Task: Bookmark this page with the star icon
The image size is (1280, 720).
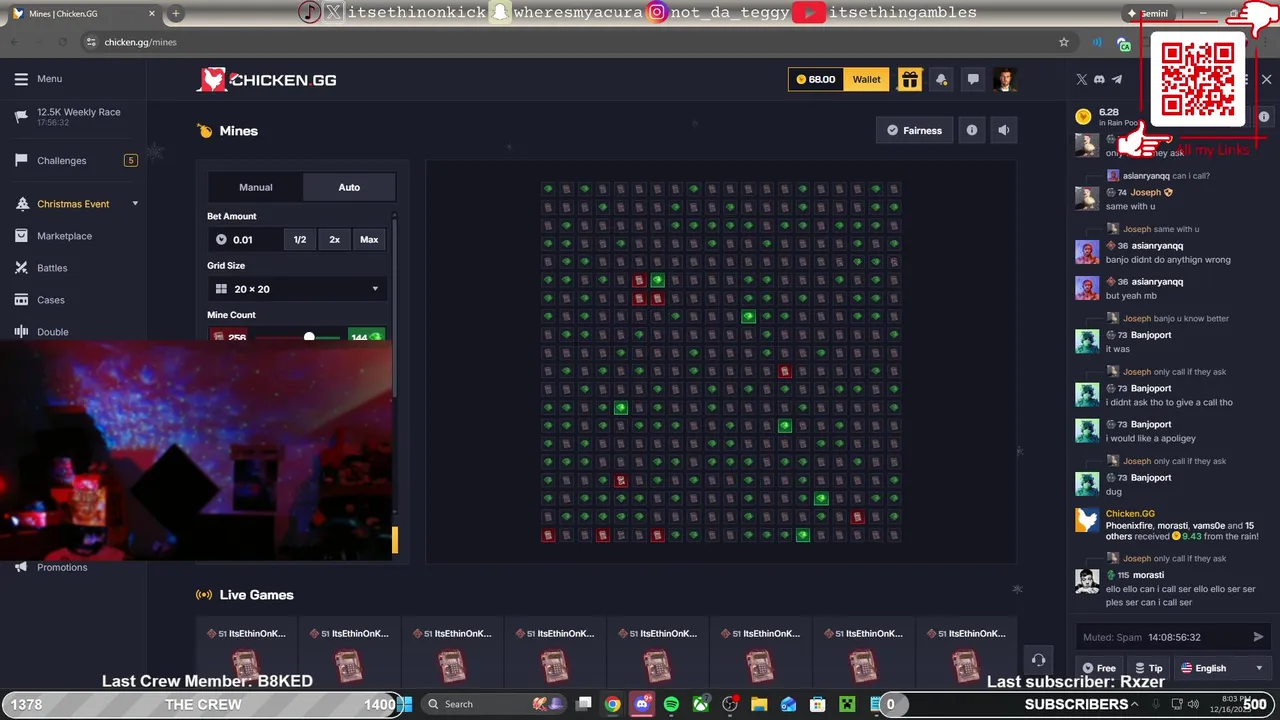Action: (1064, 42)
